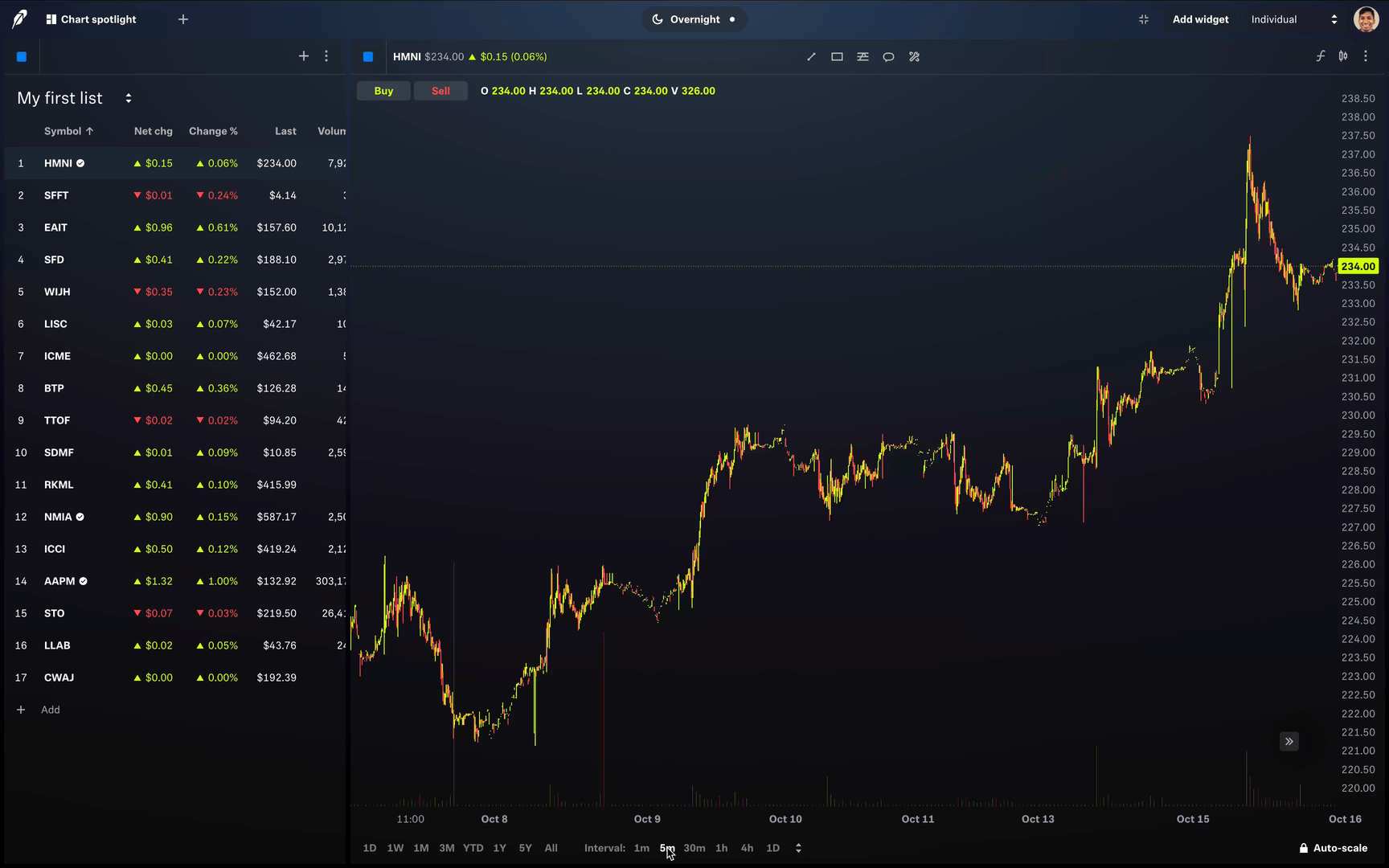Open the candlestick chart type icon

pos(1343,56)
